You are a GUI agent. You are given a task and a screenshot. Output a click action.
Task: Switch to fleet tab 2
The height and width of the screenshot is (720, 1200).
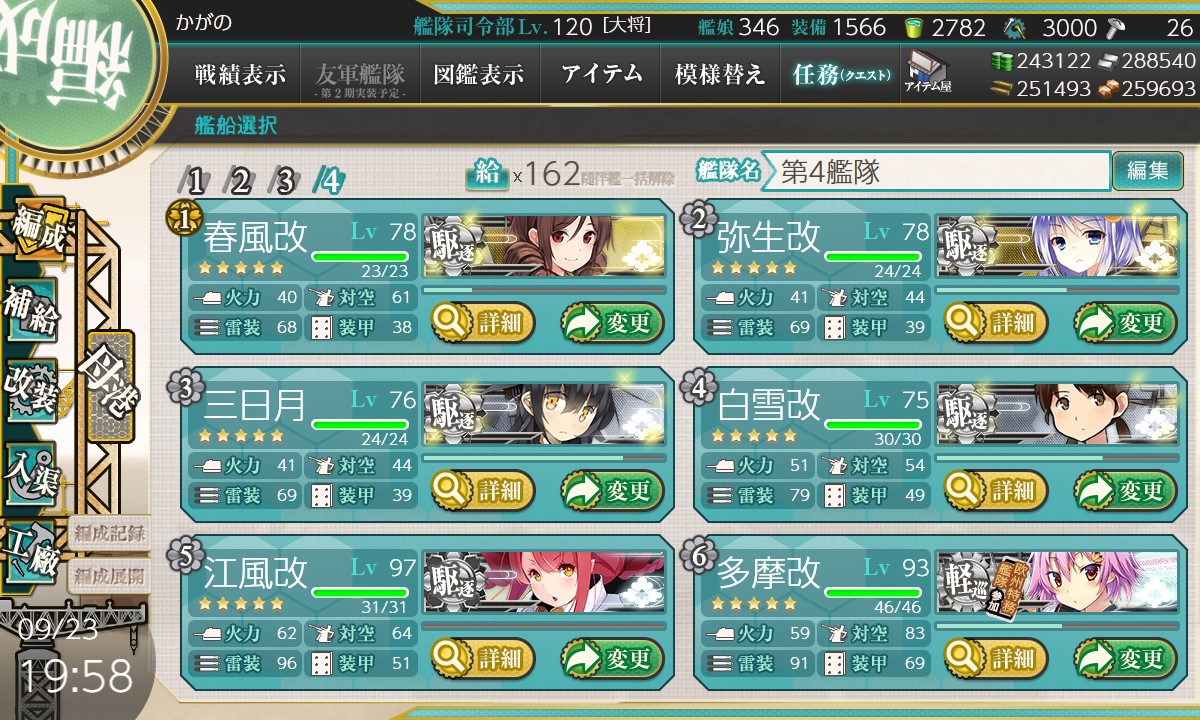click(240, 181)
